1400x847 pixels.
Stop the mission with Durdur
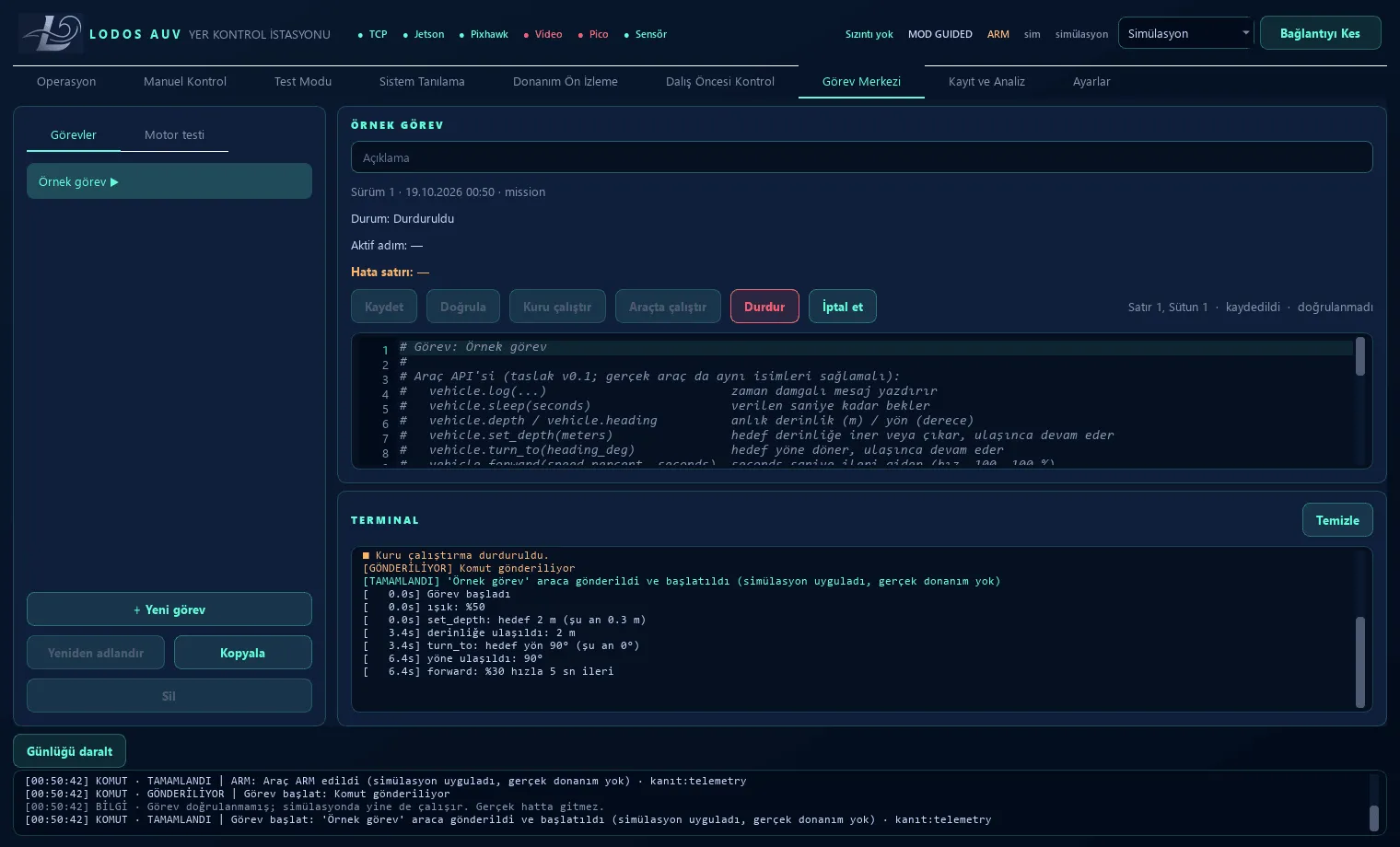[x=764, y=307]
